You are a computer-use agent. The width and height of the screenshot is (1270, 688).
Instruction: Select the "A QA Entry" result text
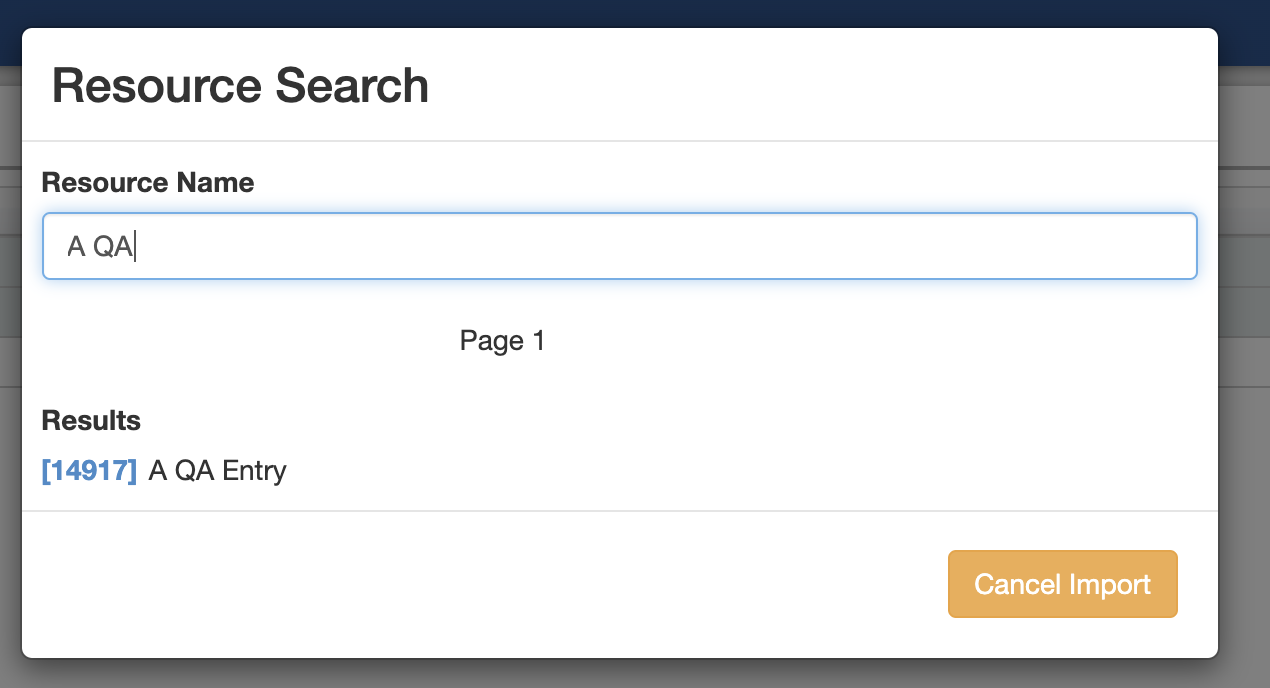click(x=217, y=470)
